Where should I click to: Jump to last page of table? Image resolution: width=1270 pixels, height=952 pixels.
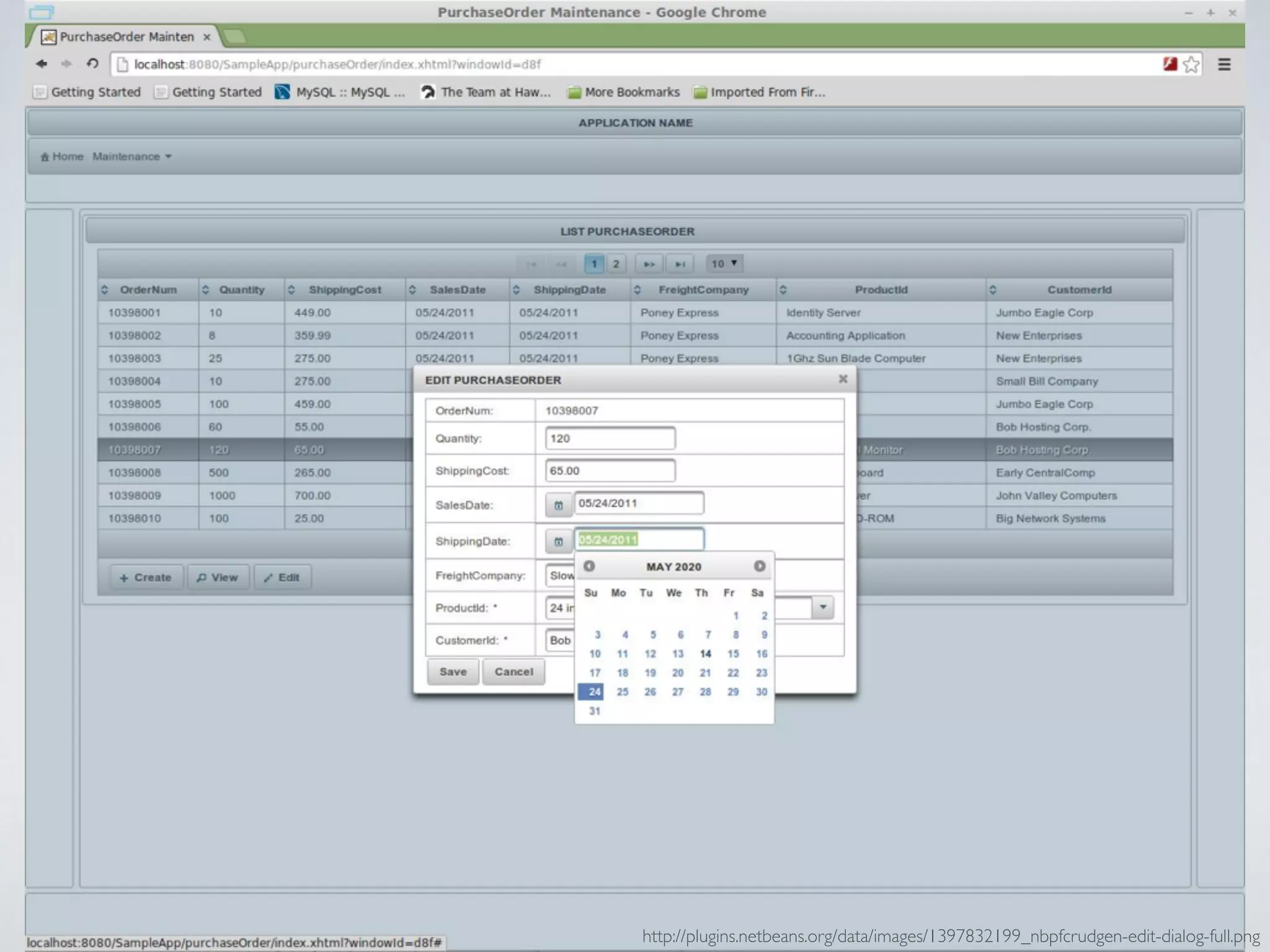coord(680,264)
